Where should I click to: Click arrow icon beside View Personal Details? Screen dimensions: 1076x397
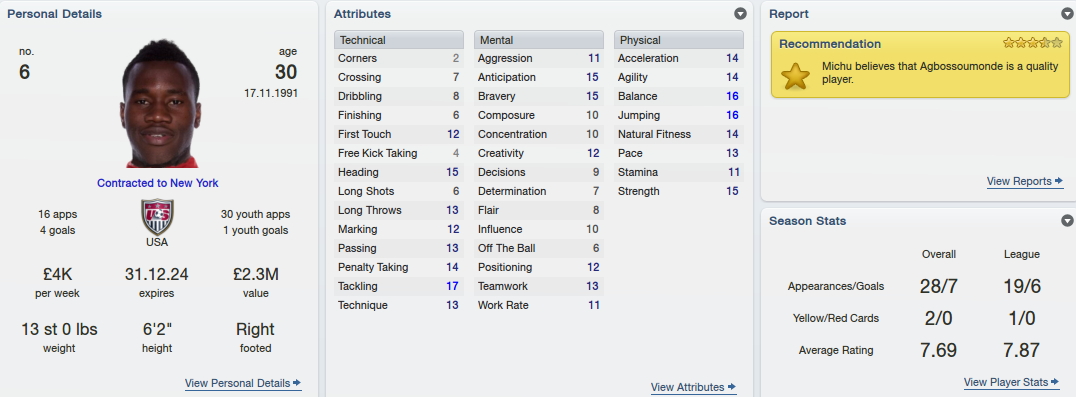coord(296,383)
